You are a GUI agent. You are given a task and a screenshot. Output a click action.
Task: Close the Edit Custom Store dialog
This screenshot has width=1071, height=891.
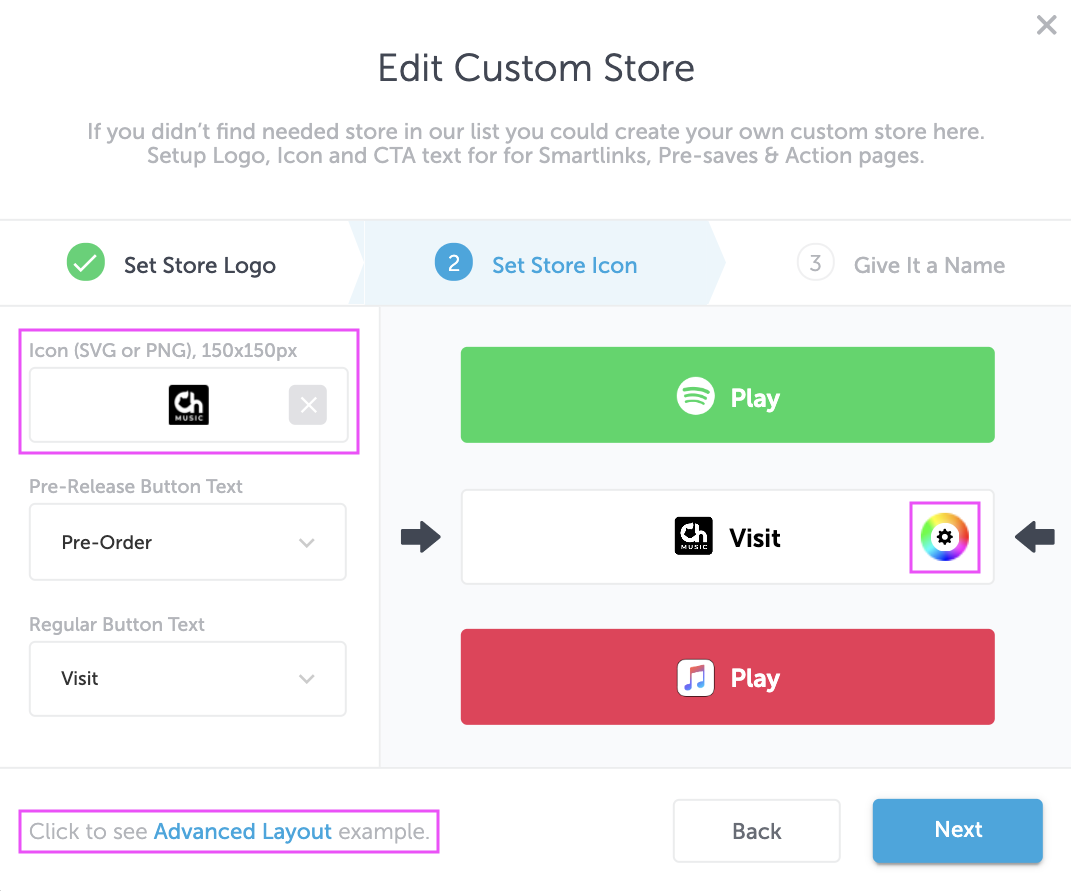click(x=1046, y=25)
